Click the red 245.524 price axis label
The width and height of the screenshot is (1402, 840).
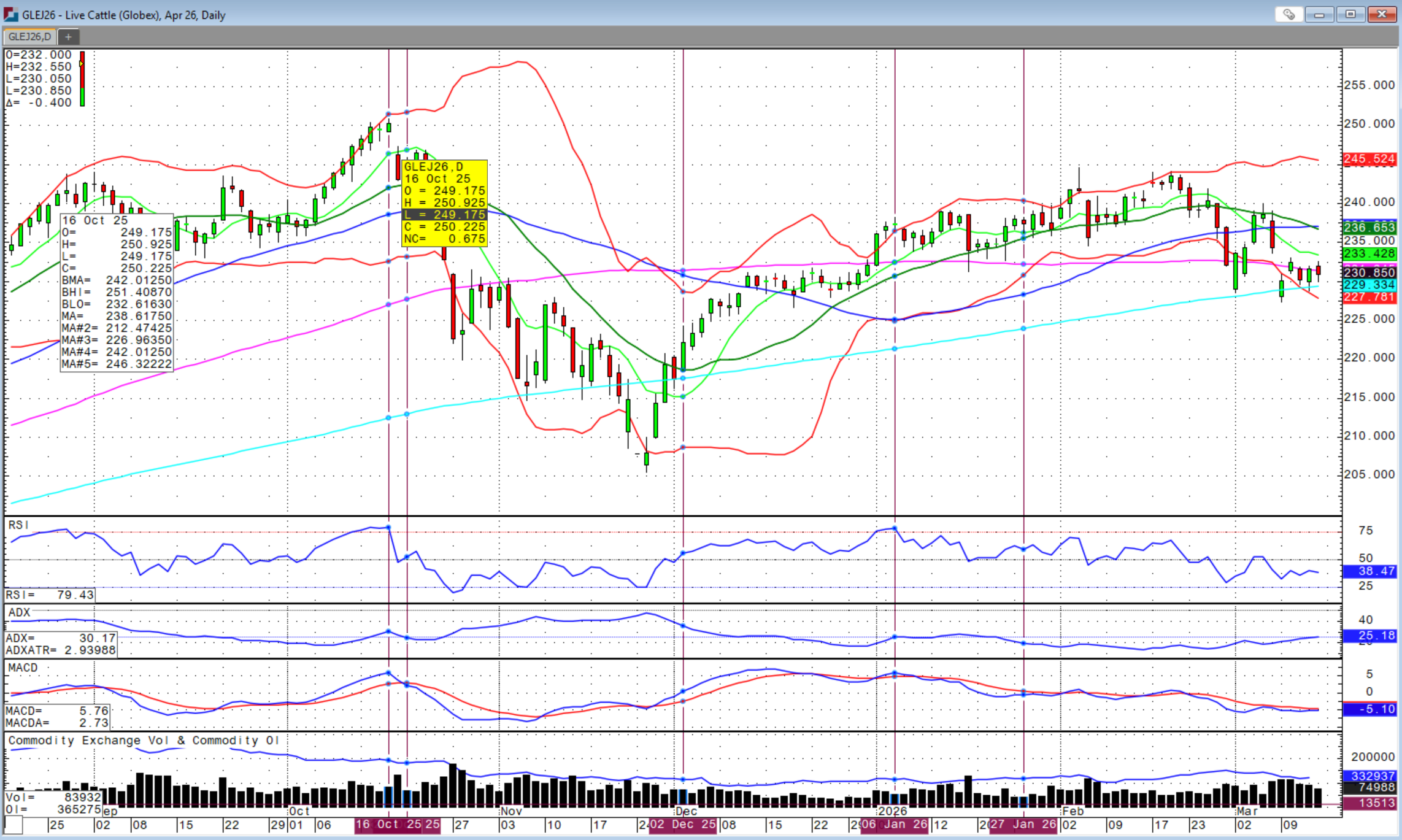(x=1369, y=159)
